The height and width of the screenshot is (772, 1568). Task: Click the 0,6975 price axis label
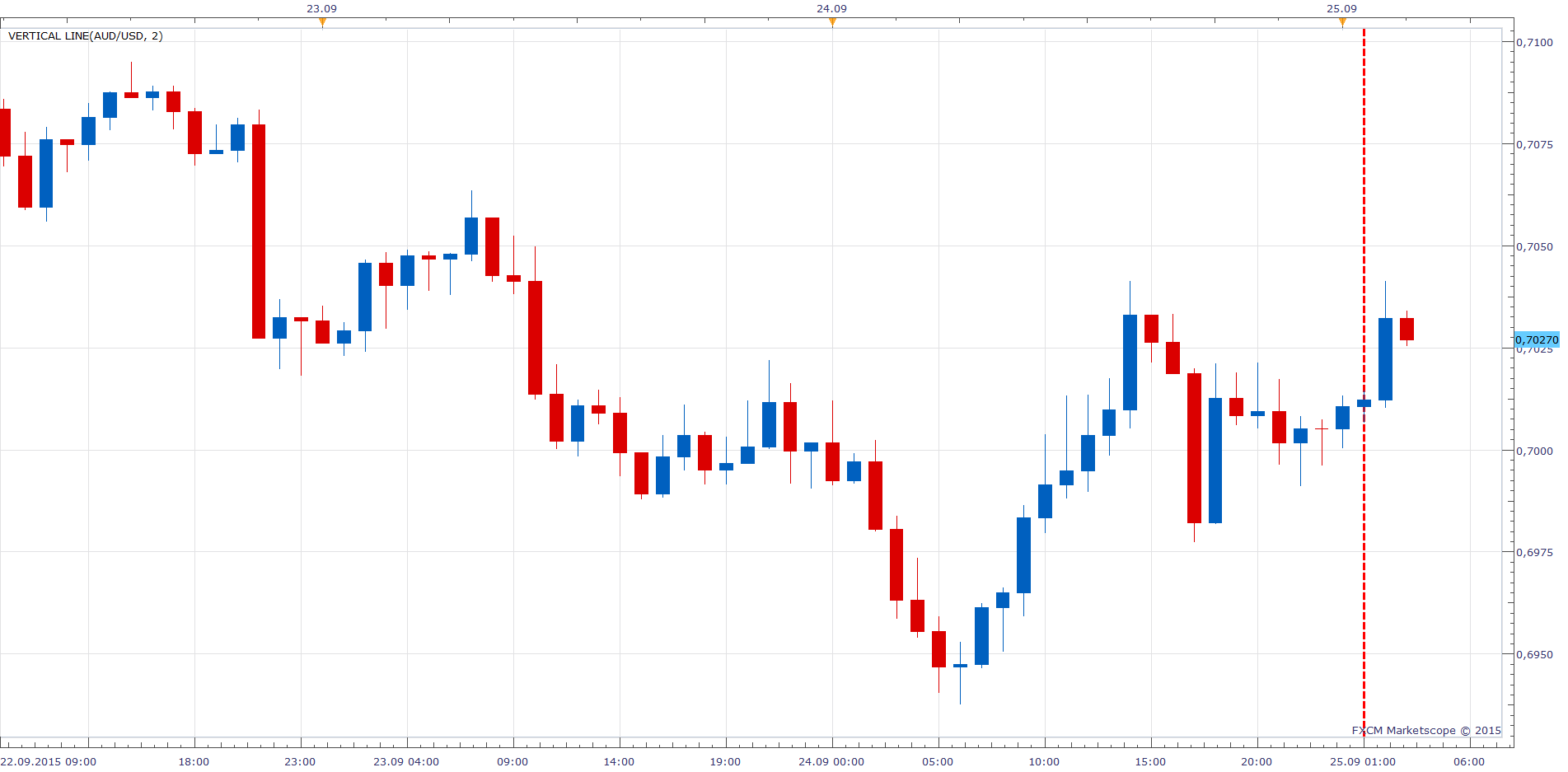tap(1535, 552)
